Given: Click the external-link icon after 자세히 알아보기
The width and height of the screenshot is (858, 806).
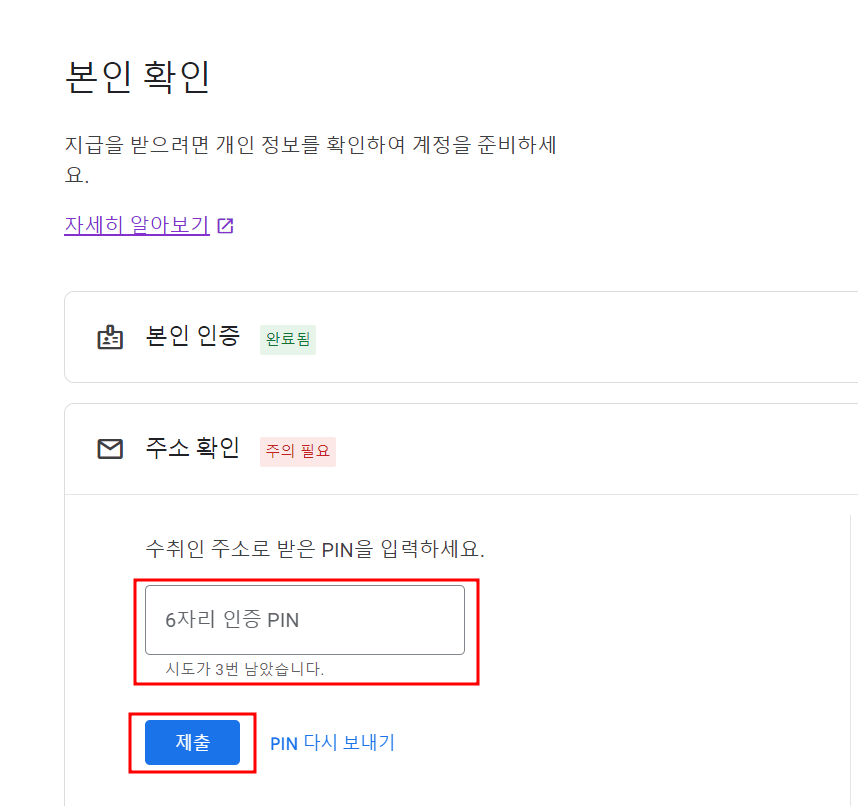Looking at the screenshot, I should [225, 225].
